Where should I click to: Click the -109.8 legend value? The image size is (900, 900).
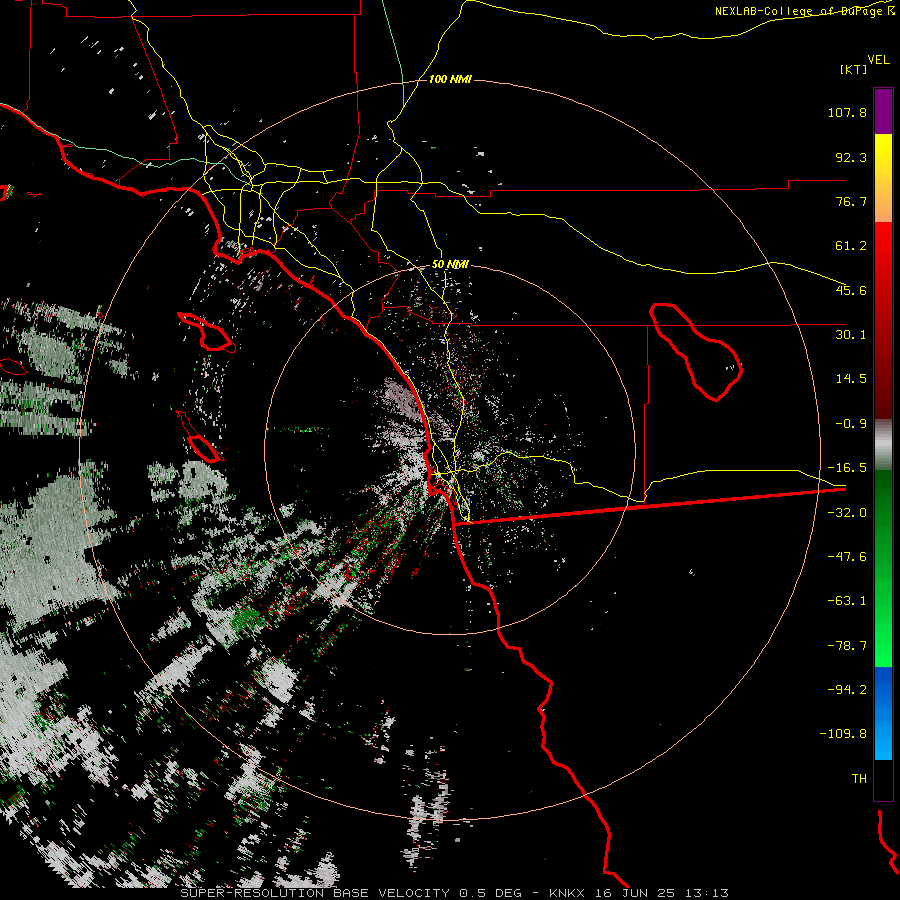point(843,734)
